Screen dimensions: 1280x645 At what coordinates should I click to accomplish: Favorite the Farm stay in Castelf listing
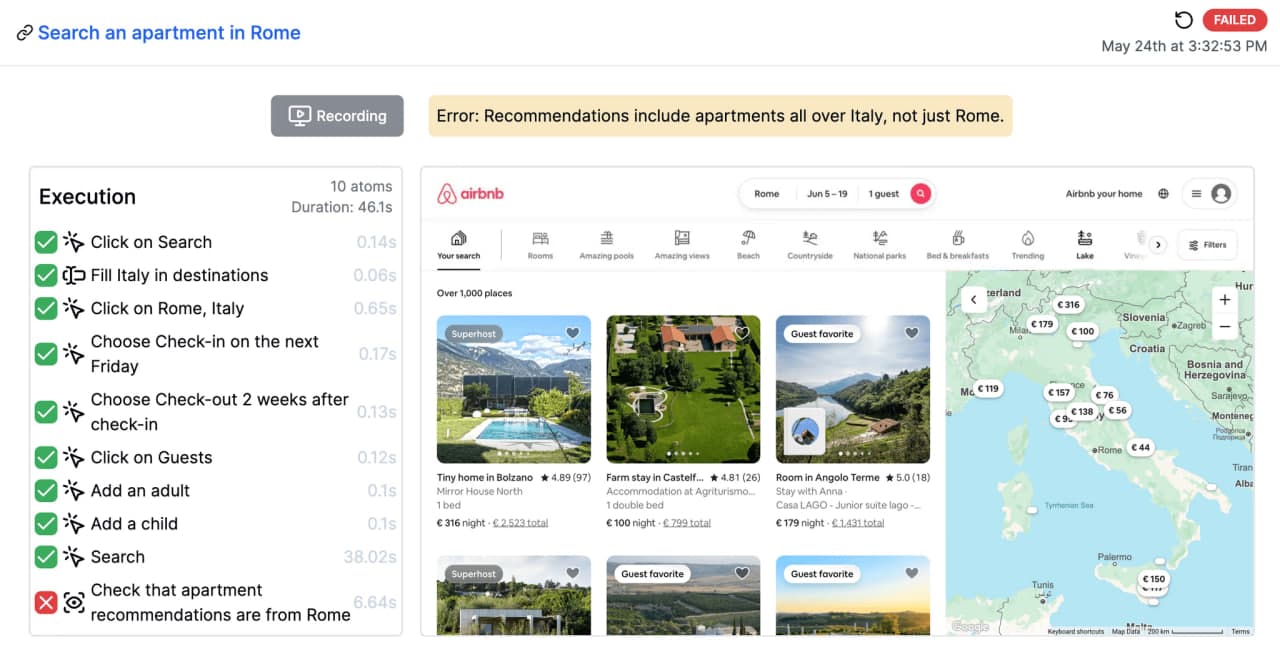coord(742,333)
